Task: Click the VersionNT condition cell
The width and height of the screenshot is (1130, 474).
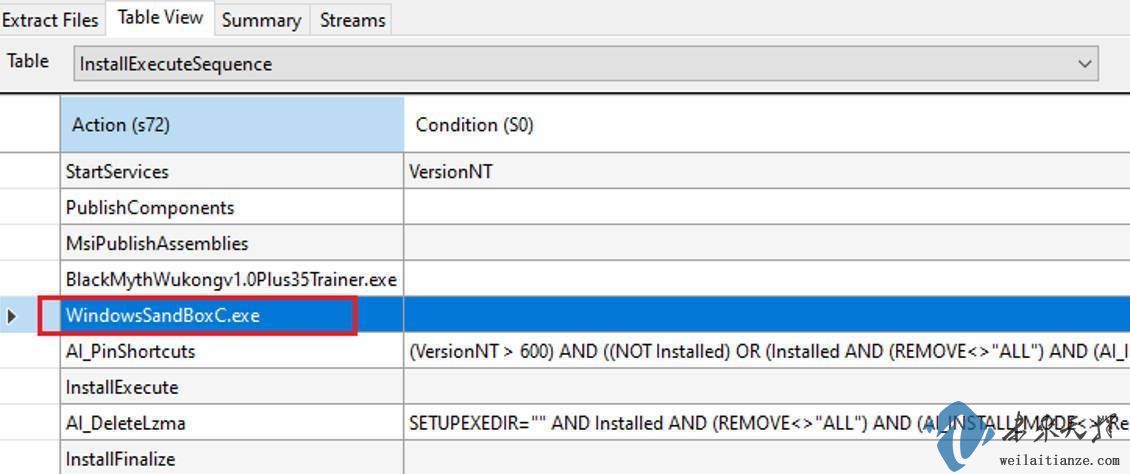Action: (766, 172)
